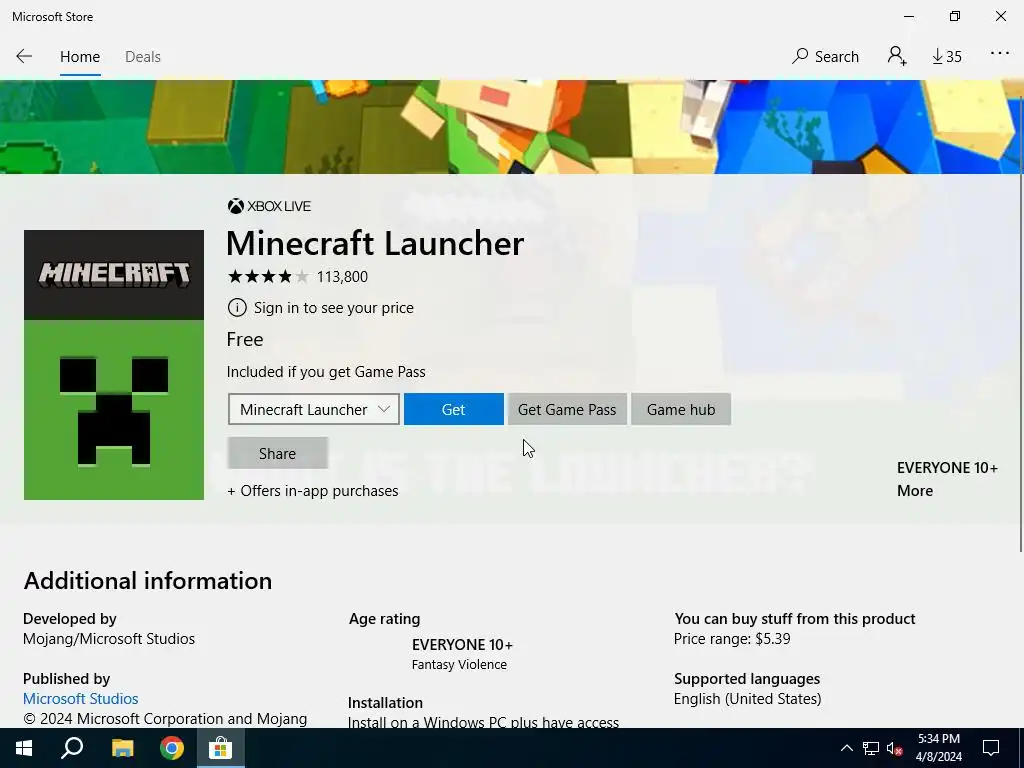Open the Home tab
Screen dimensions: 1024x768
[80, 57]
